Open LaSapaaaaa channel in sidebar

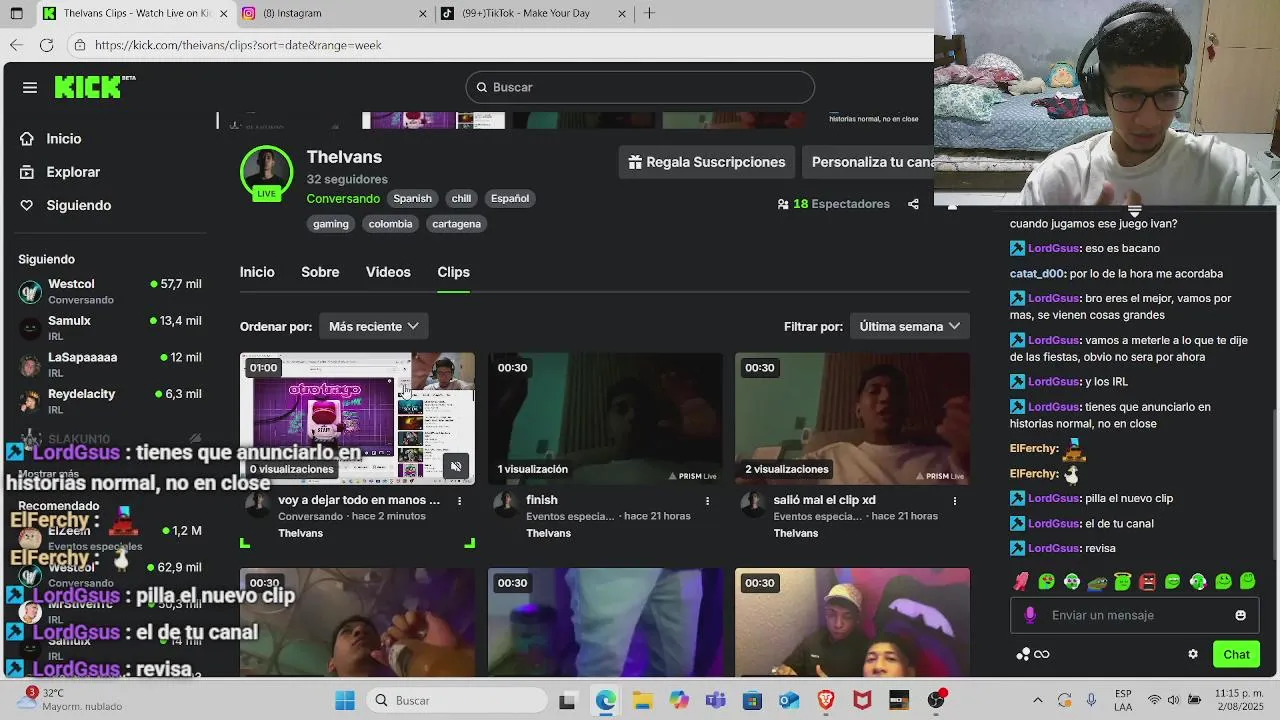point(110,364)
